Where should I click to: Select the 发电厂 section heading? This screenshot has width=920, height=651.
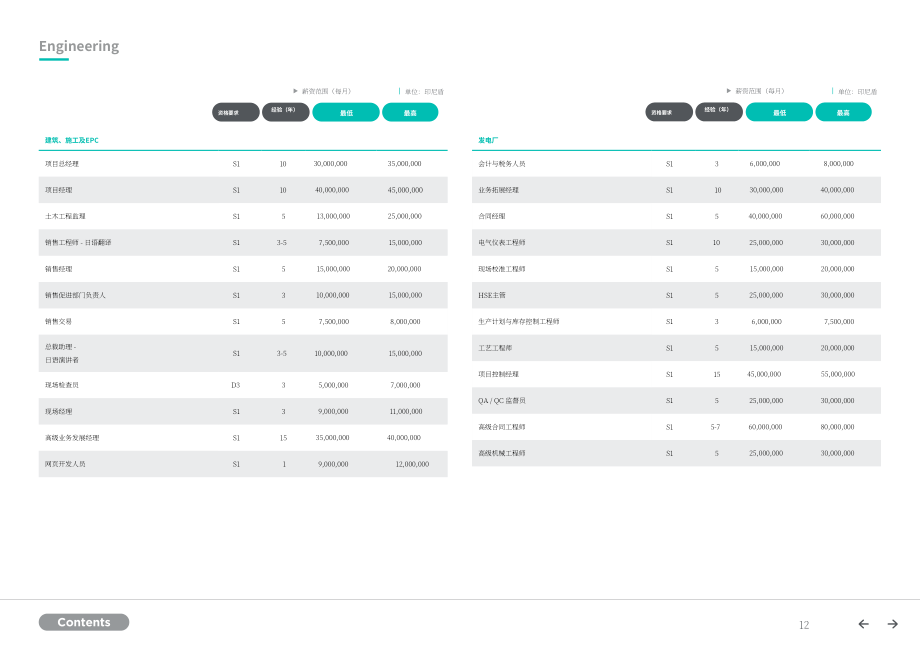tap(488, 140)
